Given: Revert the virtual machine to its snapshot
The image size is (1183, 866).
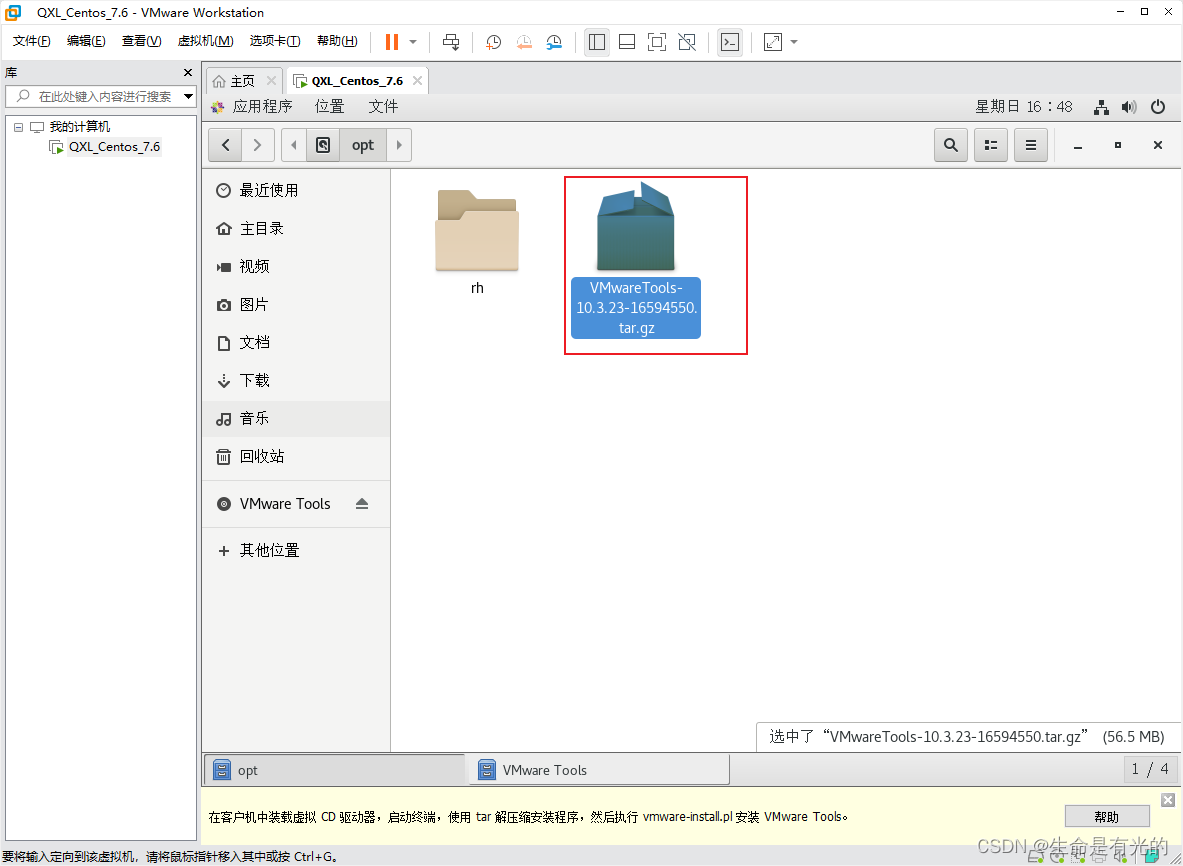Looking at the screenshot, I should (x=524, y=41).
